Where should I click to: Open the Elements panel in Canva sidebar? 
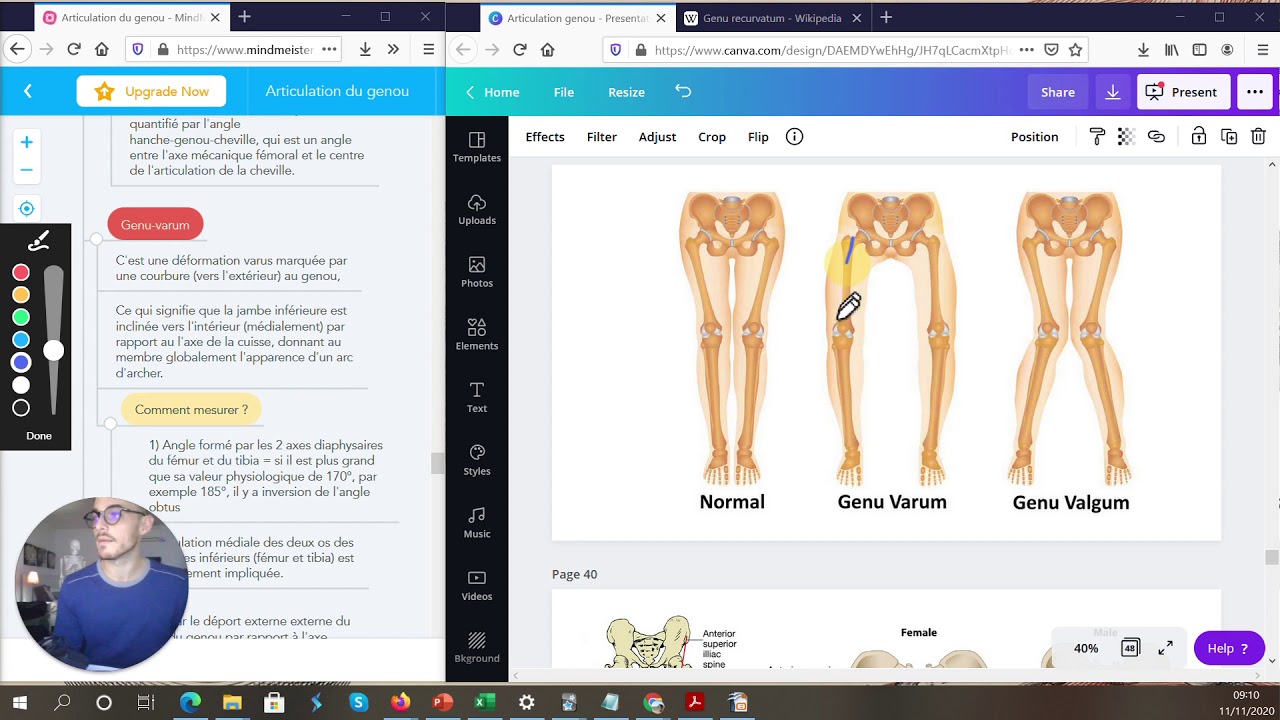[477, 335]
